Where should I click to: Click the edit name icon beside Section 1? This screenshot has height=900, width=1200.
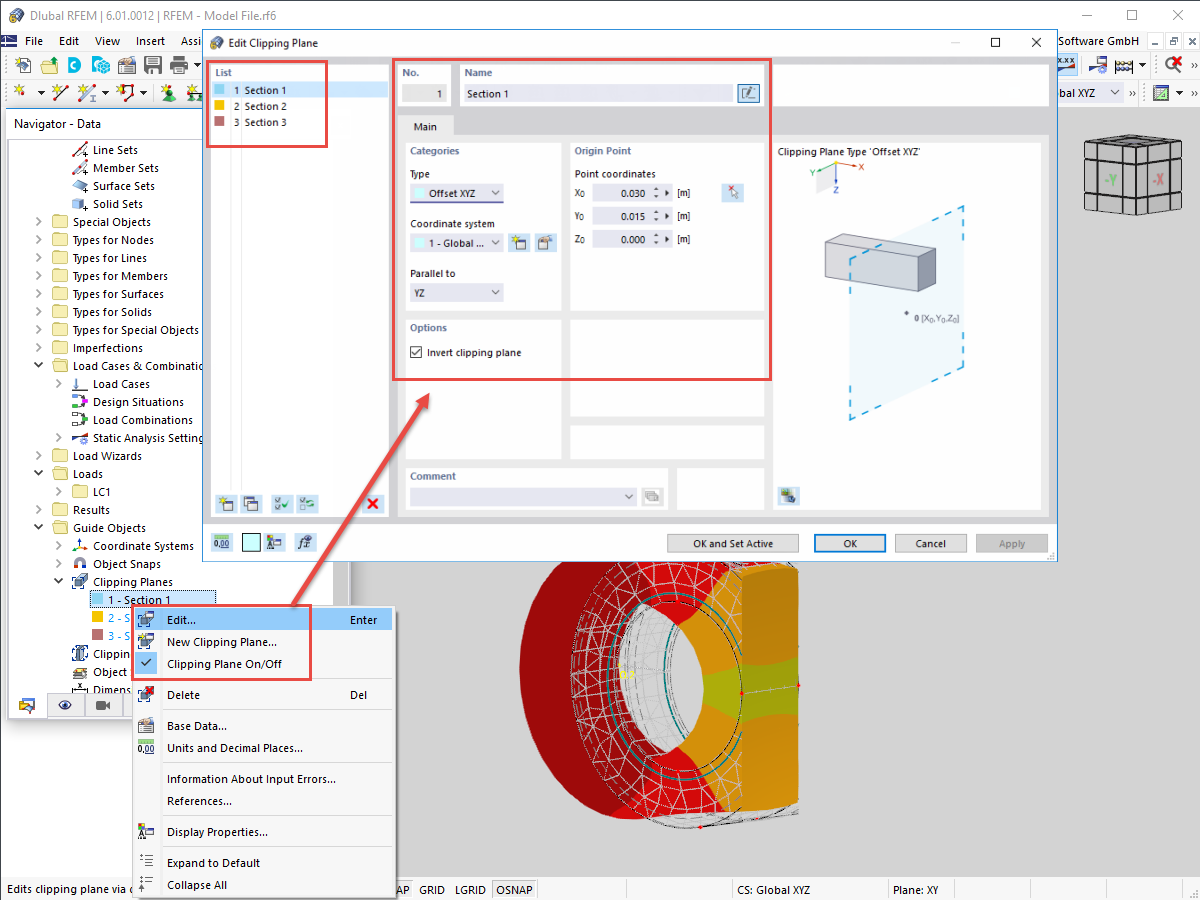point(748,93)
